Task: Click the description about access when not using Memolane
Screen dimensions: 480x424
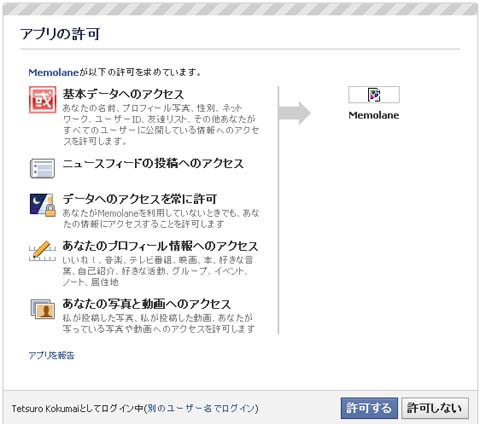Action: pyautogui.click(x=161, y=218)
